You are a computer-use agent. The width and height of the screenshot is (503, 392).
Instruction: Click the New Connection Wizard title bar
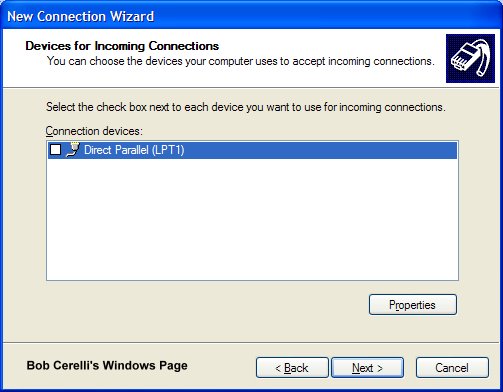coord(251,15)
